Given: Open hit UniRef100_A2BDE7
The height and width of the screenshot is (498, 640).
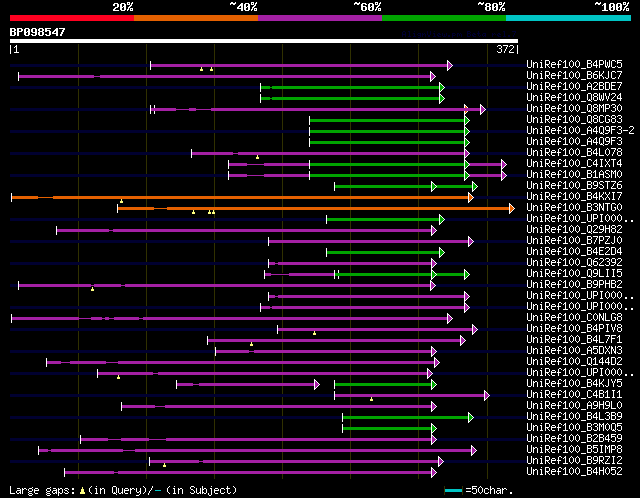Looking at the screenshot, I should (x=574, y=86).
